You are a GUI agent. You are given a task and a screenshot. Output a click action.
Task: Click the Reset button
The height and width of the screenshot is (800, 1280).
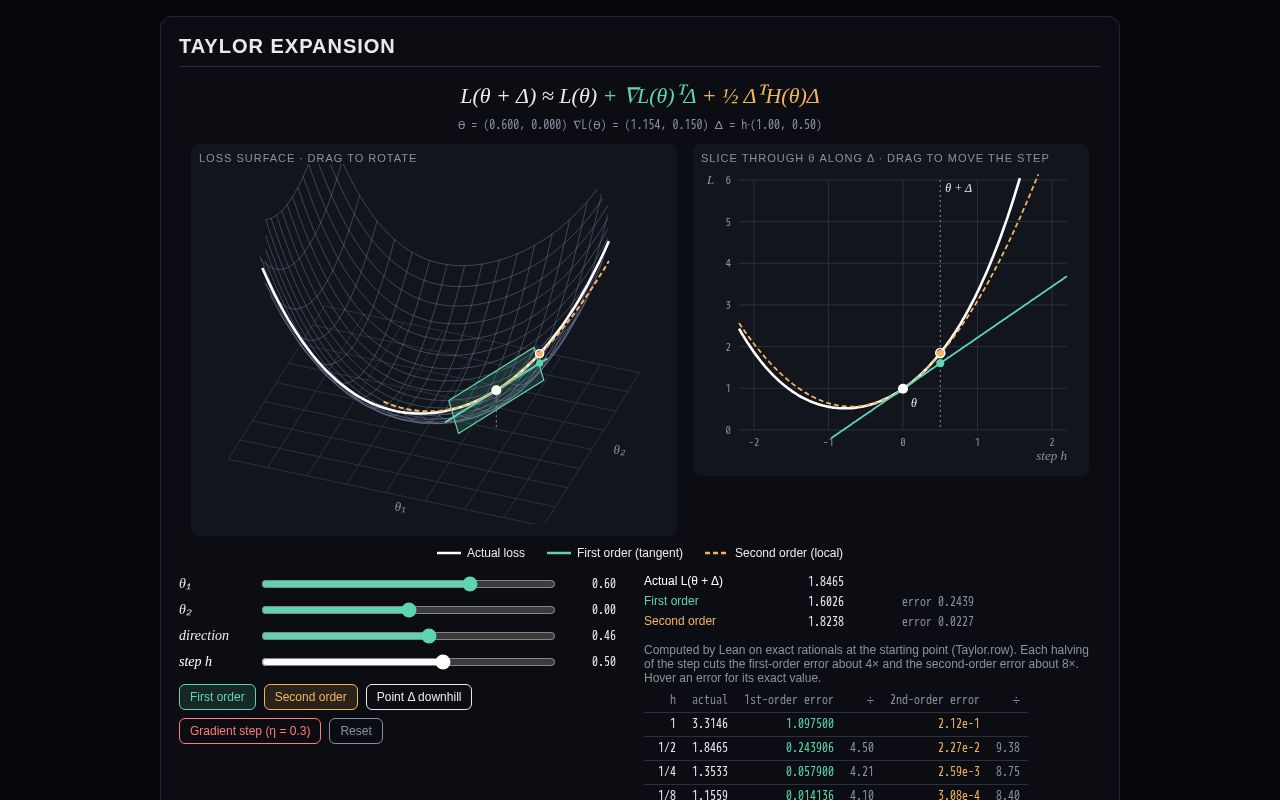coord(356,731)
